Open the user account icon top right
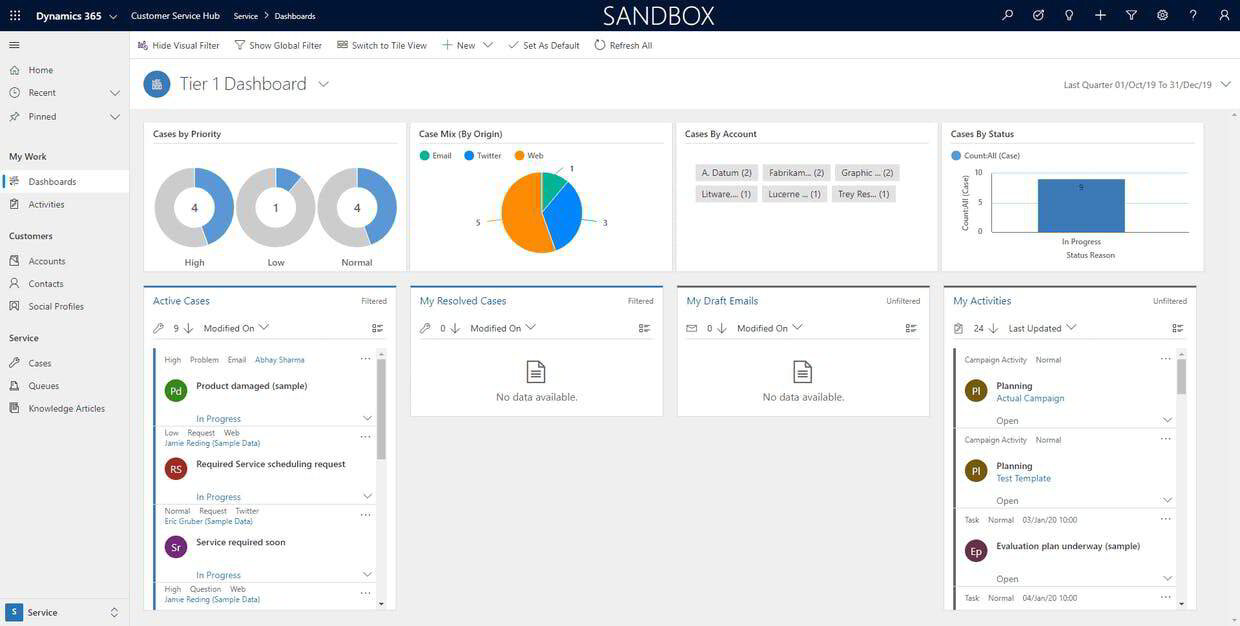Screen dimensions: 1240x626 coord(1221,14)
